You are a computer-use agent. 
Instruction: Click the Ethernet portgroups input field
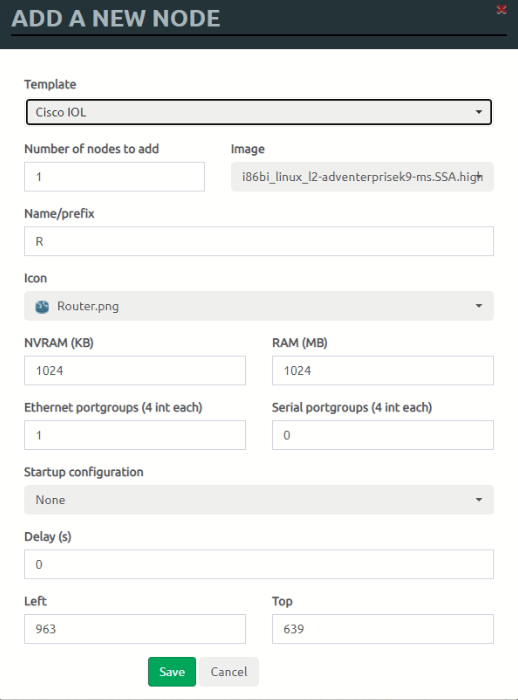(135, 435)
